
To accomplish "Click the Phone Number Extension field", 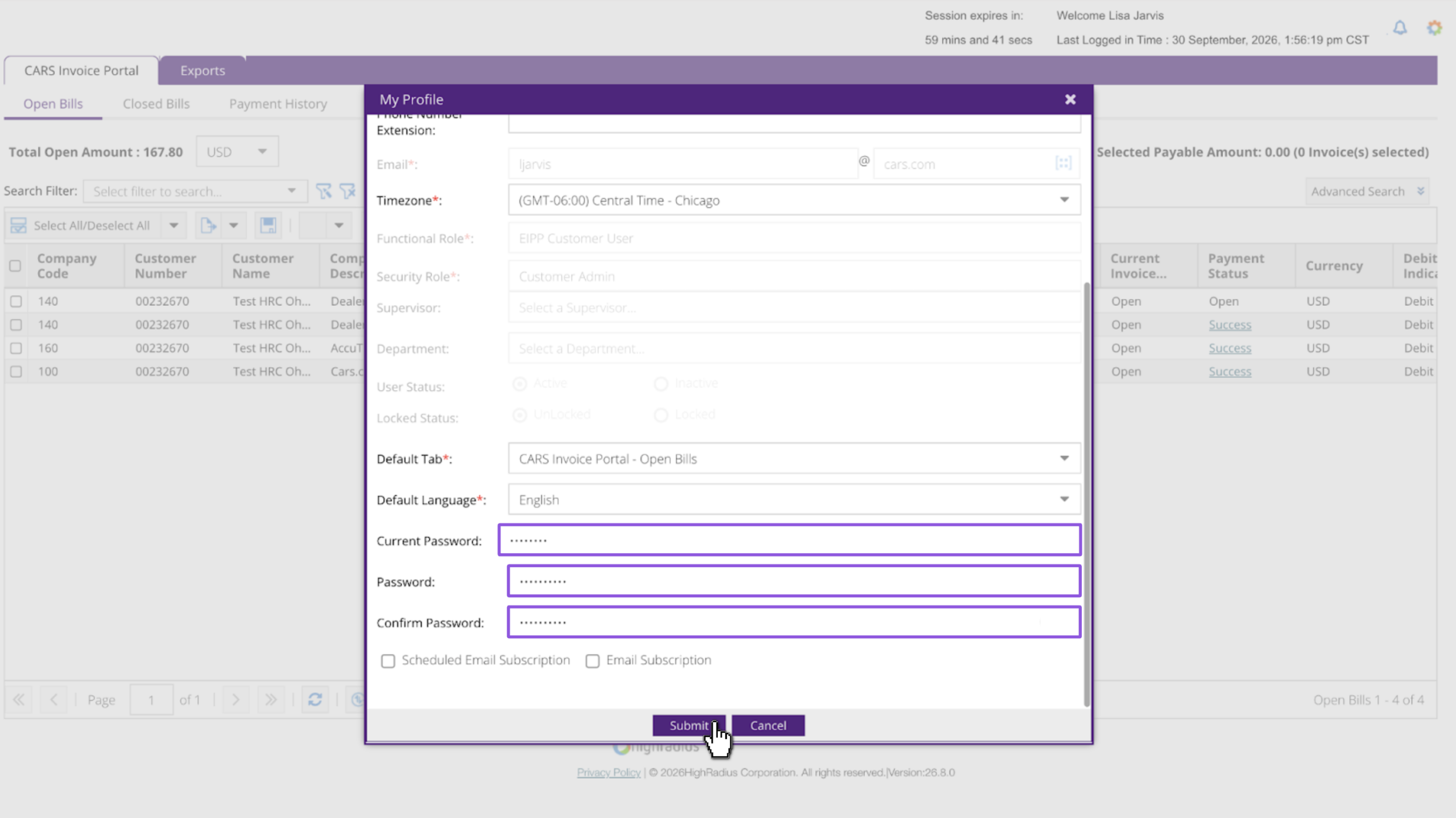I will 794,123.
